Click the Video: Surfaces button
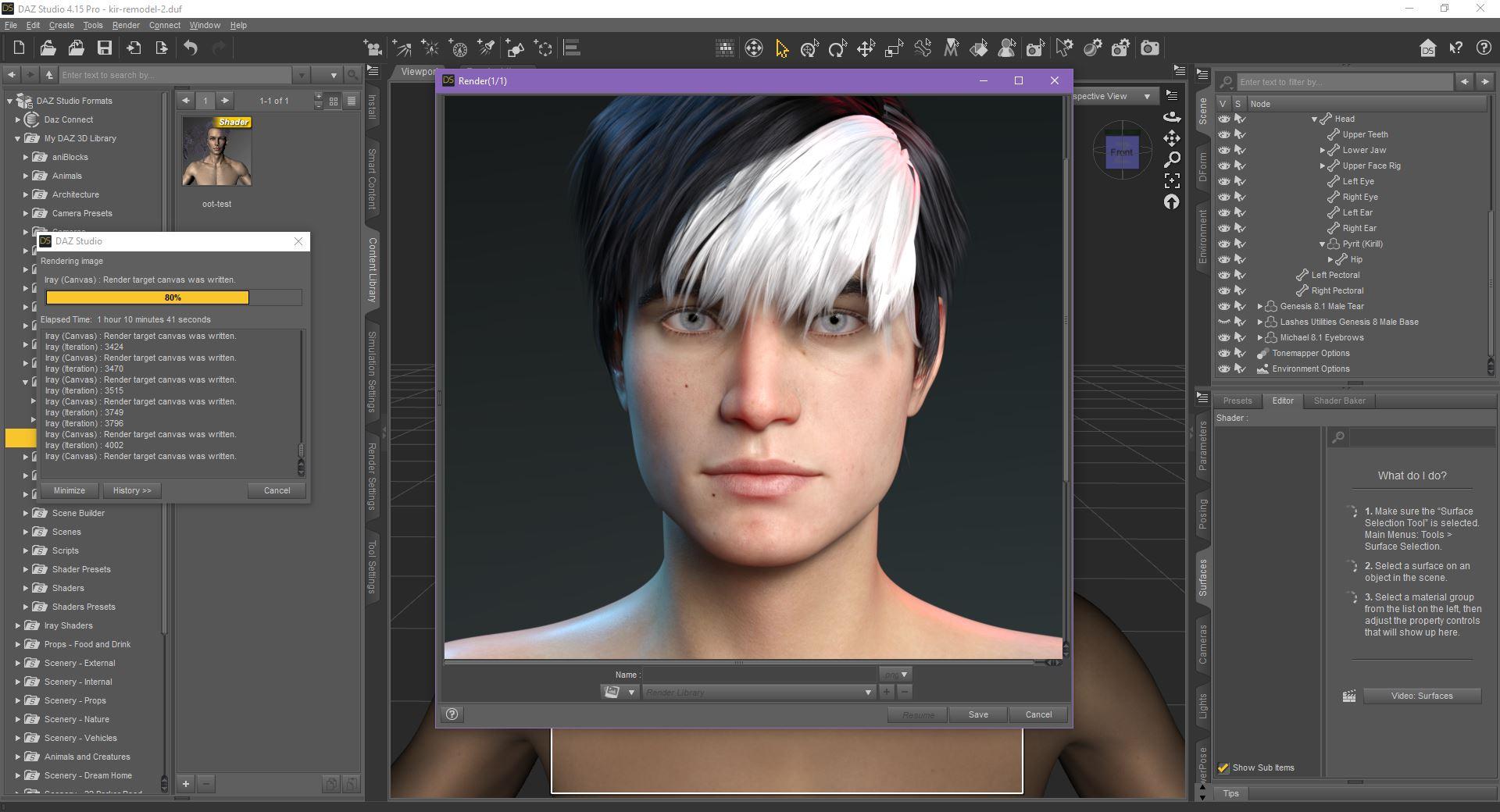 [x=1422, y=696]
